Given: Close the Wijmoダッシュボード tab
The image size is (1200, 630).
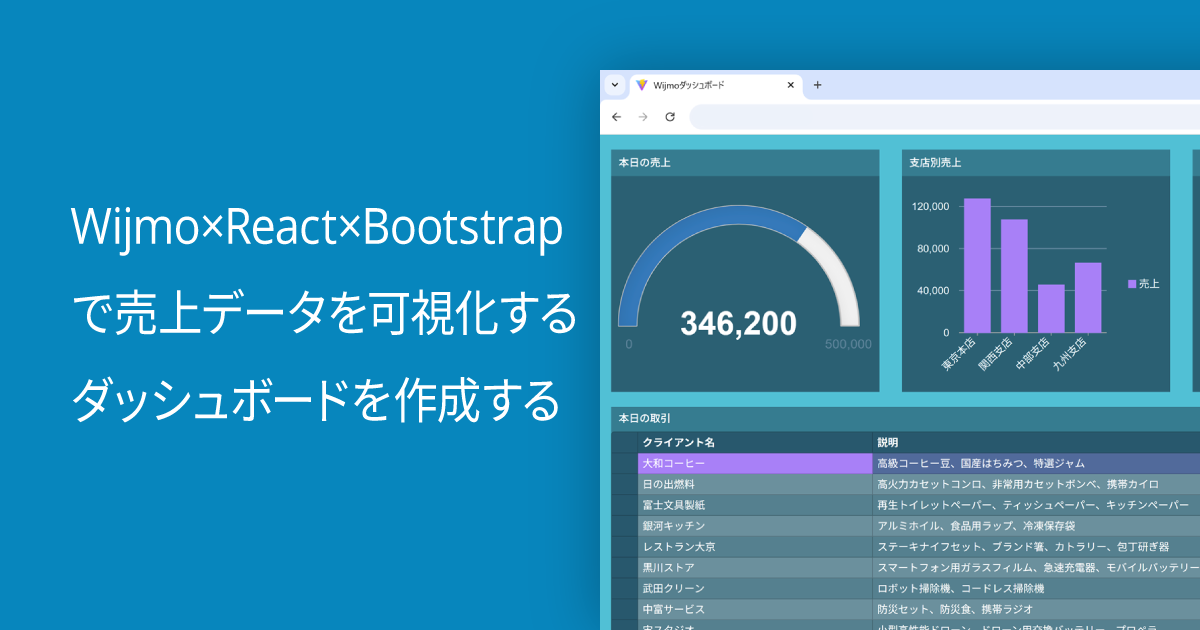Looking at the screenshot, I should [x=791, y=85].
